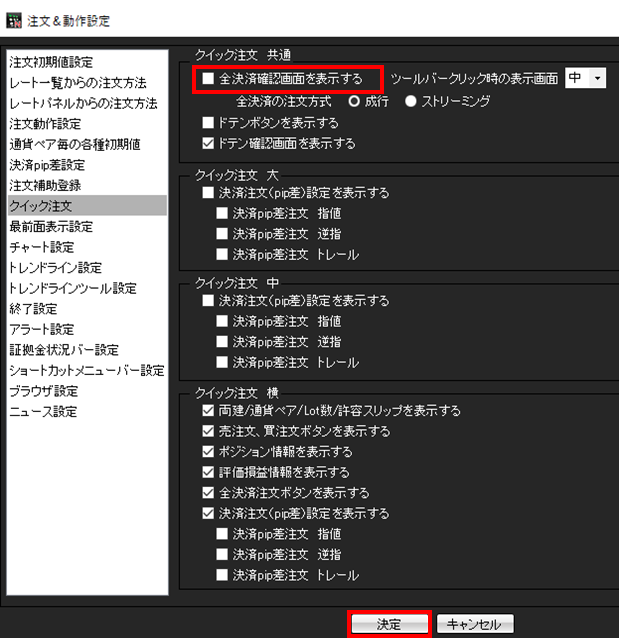This screenshot has height=638, width=619.
Task: Open ショートカットメニューバー設定
Action: coord(87,370)
